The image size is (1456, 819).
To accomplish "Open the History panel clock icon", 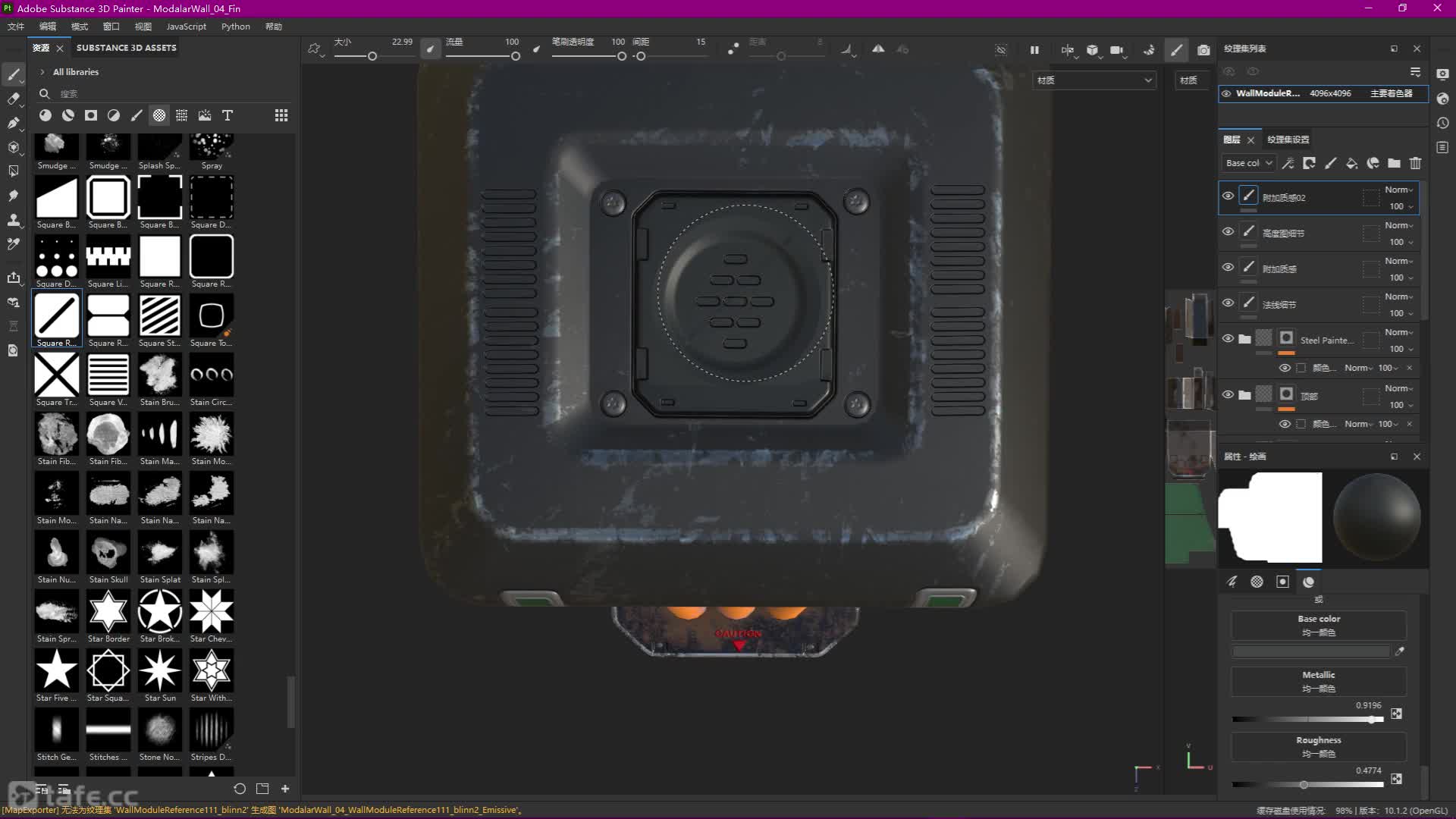I will click(1442, 123).
